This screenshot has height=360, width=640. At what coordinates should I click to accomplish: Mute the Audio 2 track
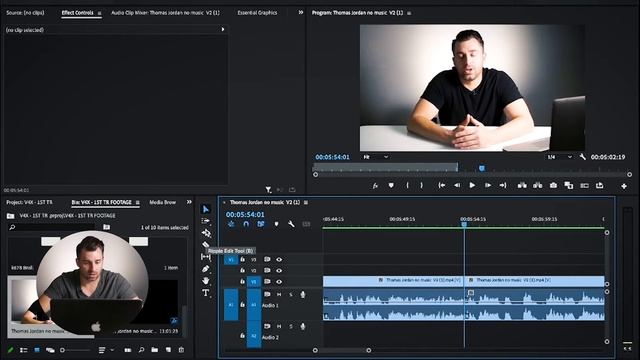coord(279,327)
